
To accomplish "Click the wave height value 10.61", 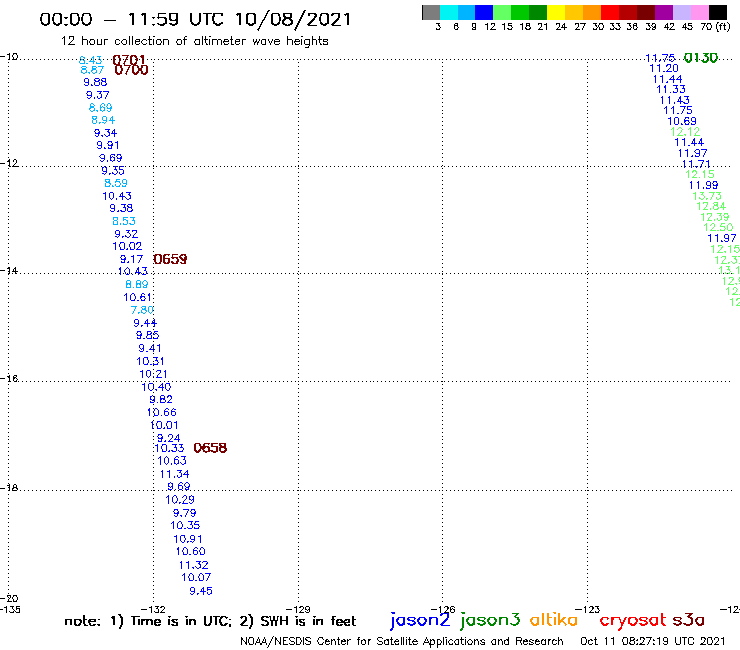I will click(x=137, y=297).
